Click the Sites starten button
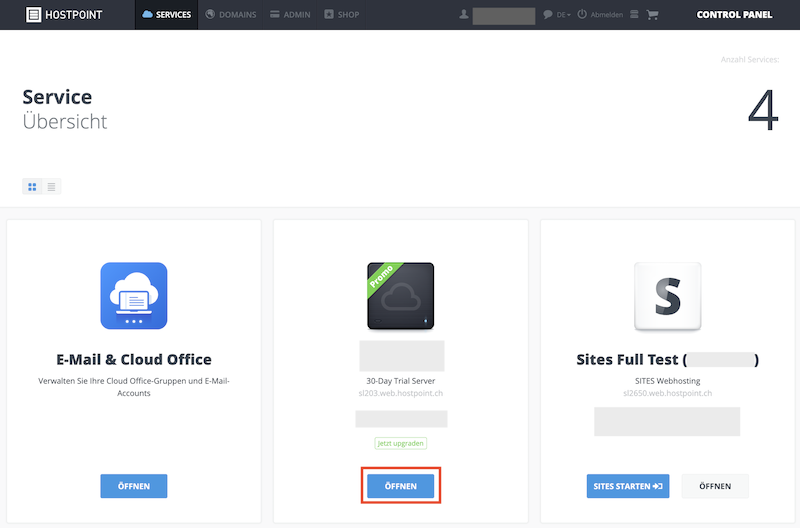This screenshot has width=800, height=528. tap(628, 486)
